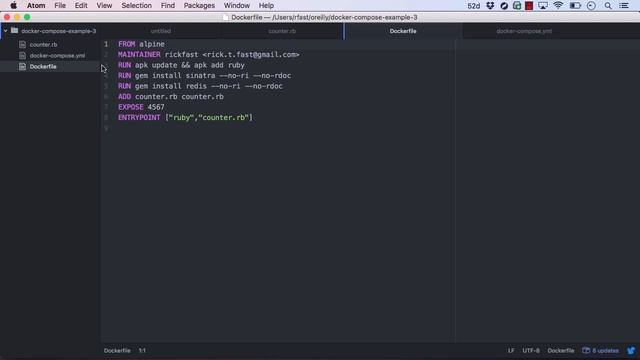The width and height of the screenshot is (640, 360).
Task: Open the AirPlay display menu
Action: click(542, 6)
